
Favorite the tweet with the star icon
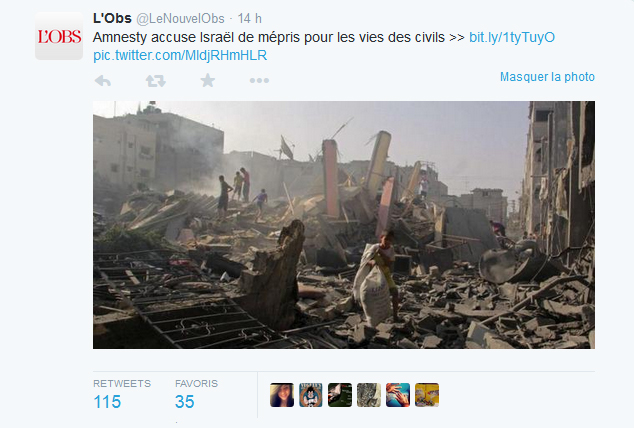point(208,80)
